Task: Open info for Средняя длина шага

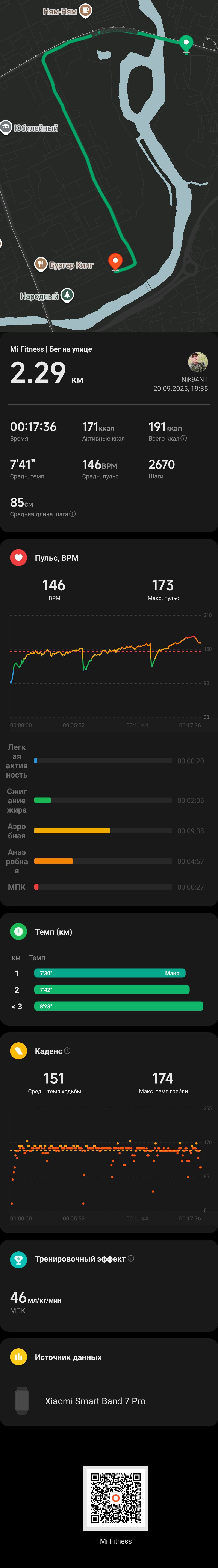Action: pyautogui.click(x=72, y=514)
